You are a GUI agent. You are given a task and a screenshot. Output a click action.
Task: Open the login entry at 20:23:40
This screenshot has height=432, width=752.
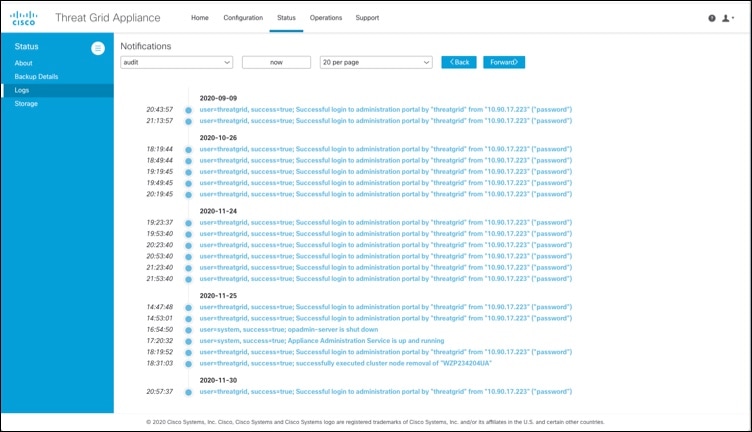[386, 245]
